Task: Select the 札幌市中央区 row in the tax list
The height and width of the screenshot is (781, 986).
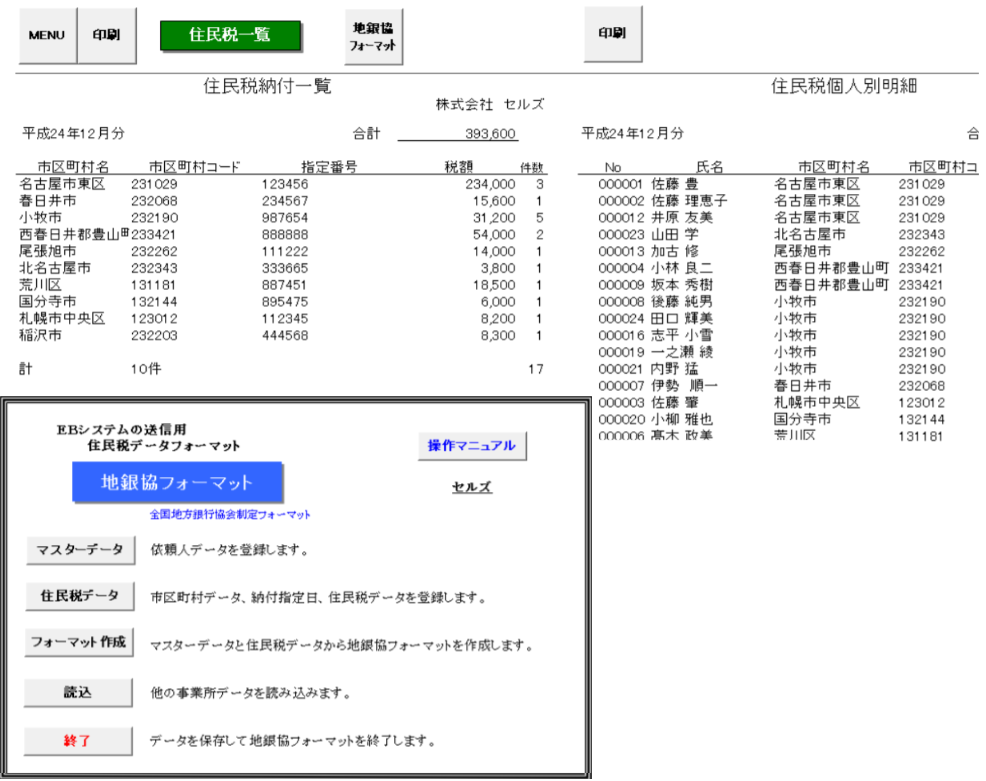Action: coord(282,319)
